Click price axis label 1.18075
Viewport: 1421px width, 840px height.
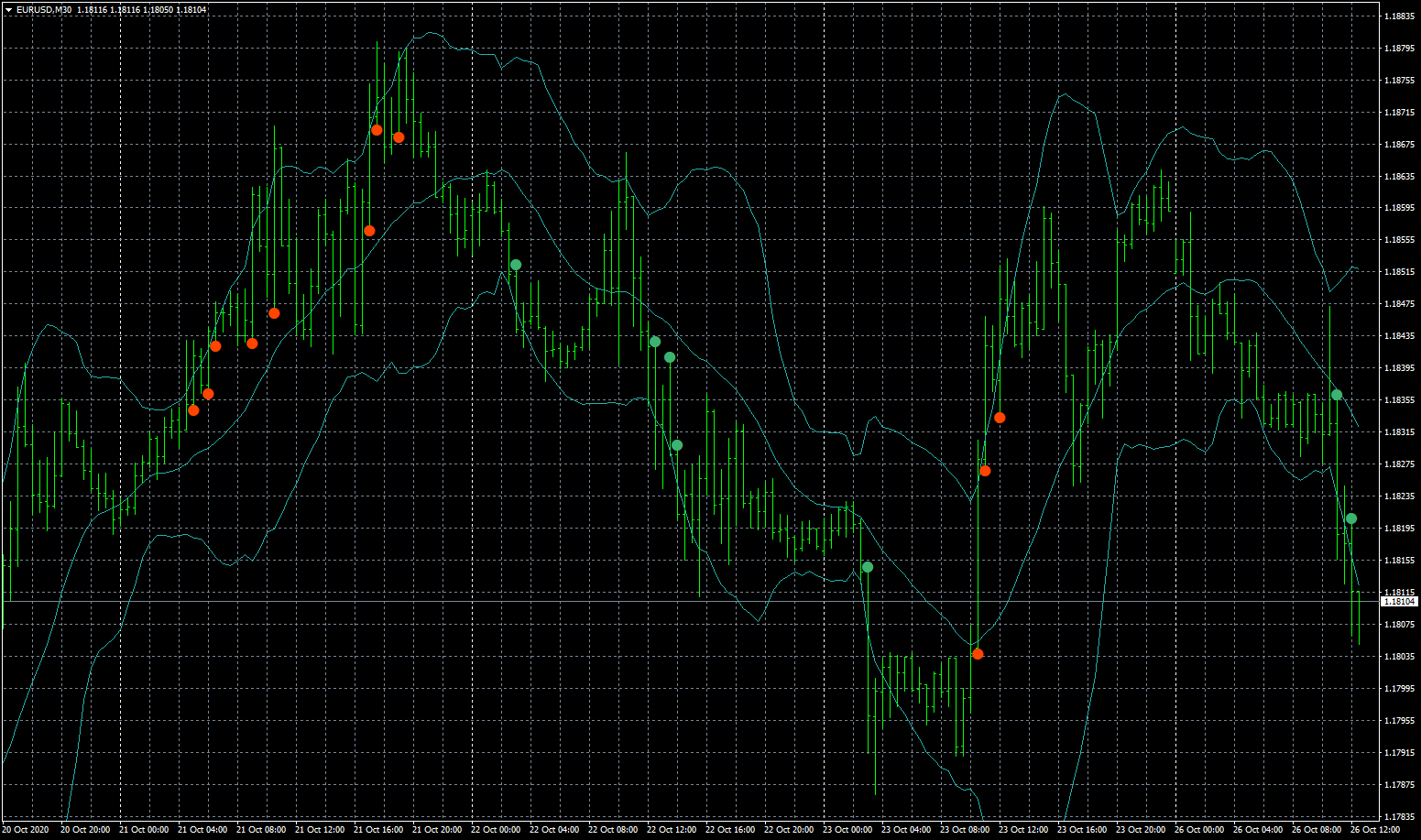(1398, 625)
